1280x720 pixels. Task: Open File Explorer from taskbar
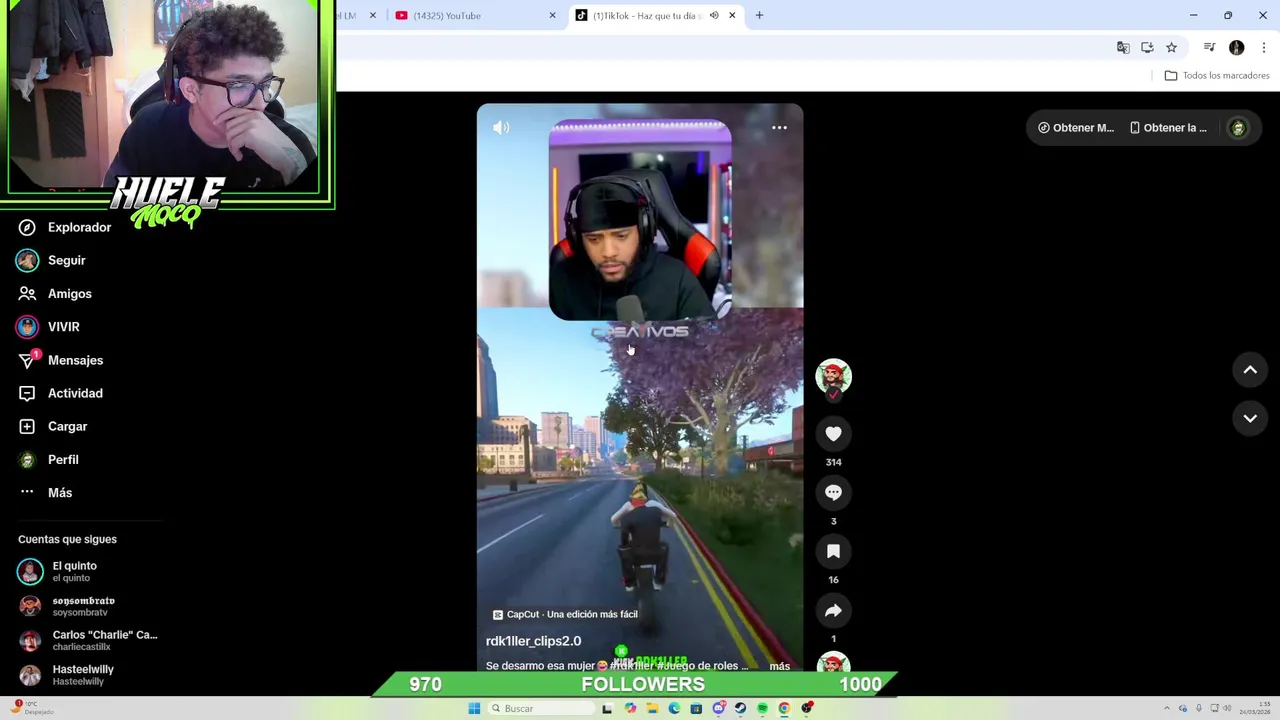pos(652,708)
